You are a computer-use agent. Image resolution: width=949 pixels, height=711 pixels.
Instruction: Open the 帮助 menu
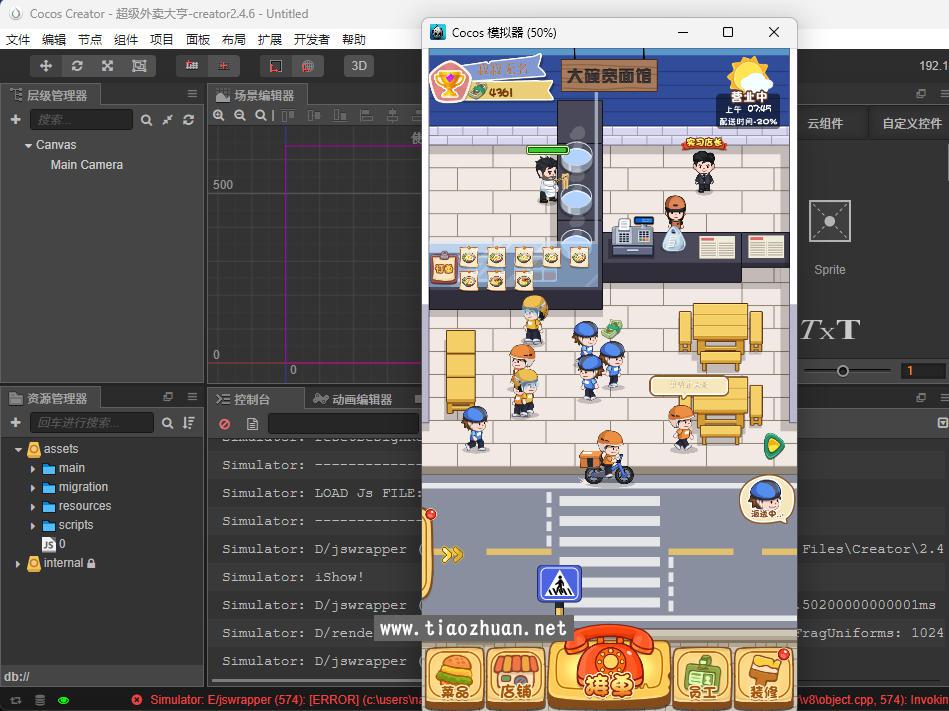click(x=354, y=39)
